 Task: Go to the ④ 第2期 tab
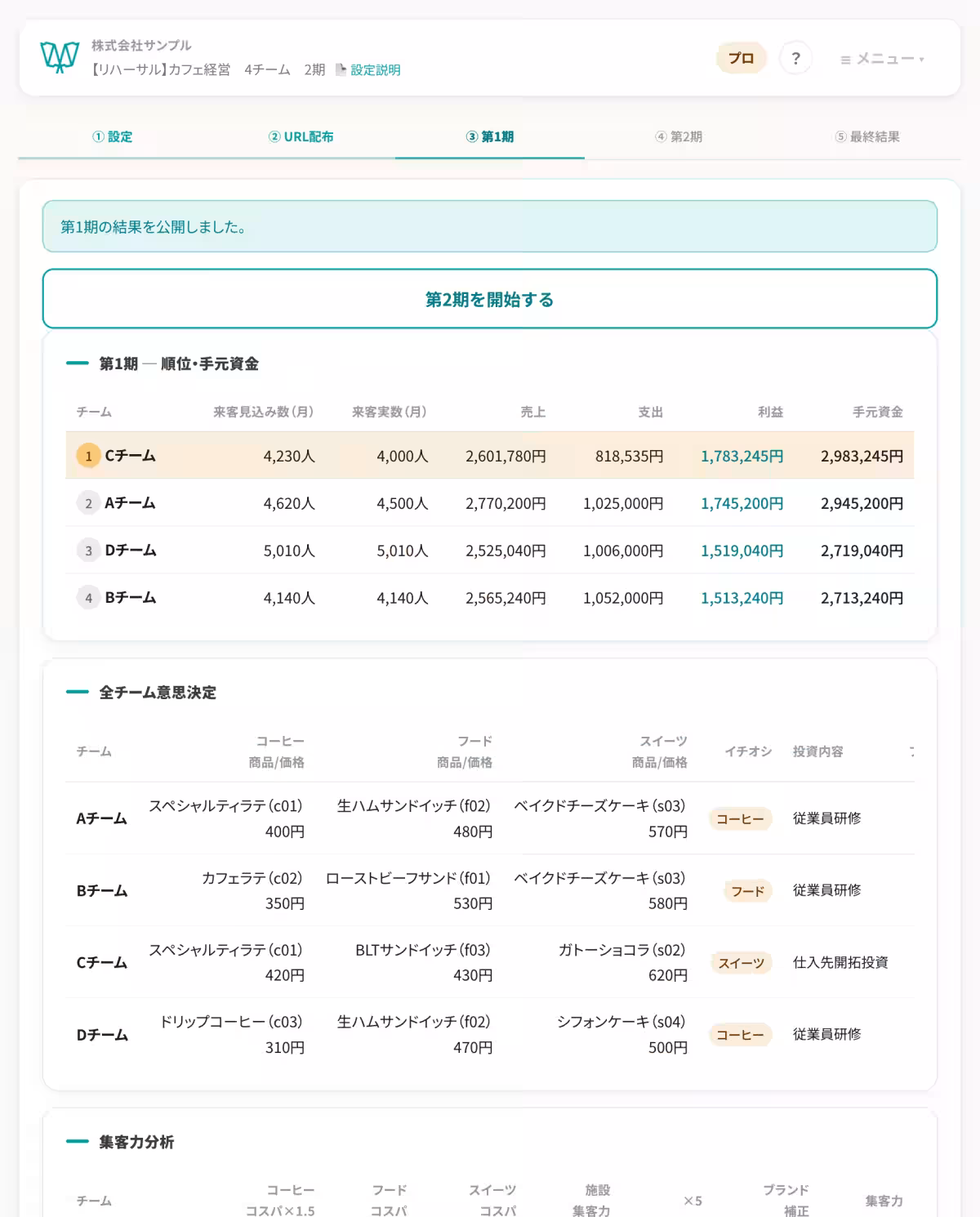coord(679,136)
